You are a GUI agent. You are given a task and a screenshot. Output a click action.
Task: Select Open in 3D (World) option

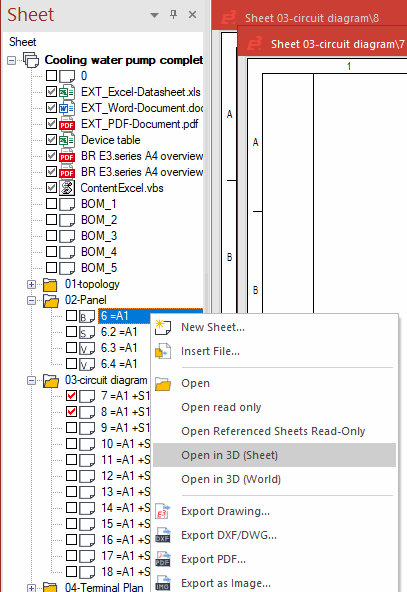231,479
